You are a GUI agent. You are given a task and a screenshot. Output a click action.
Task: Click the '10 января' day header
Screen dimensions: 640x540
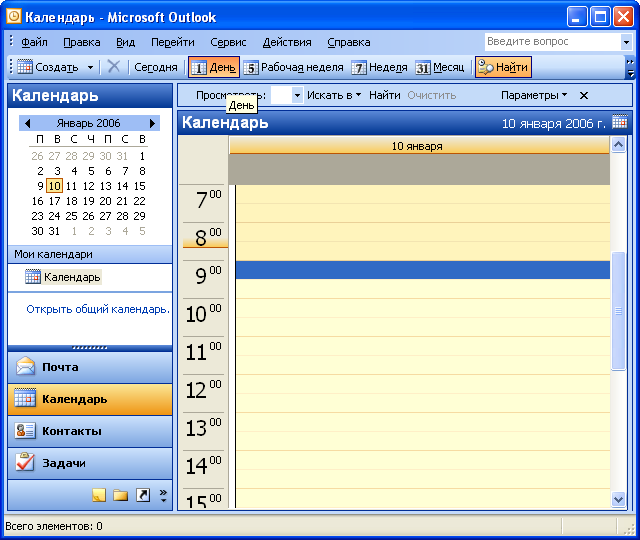point(419,146)
